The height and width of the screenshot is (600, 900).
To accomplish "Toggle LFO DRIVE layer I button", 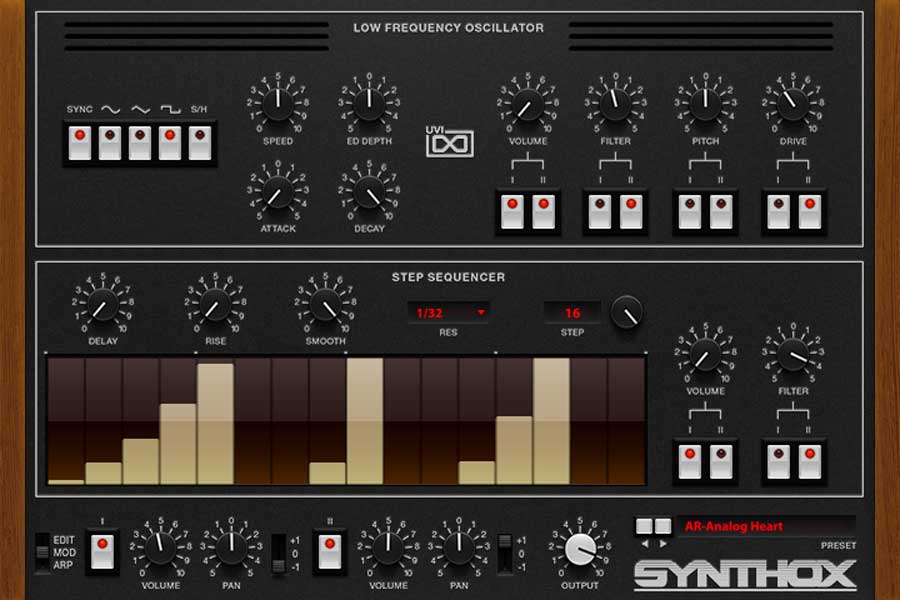I will (x=779, y=212).
